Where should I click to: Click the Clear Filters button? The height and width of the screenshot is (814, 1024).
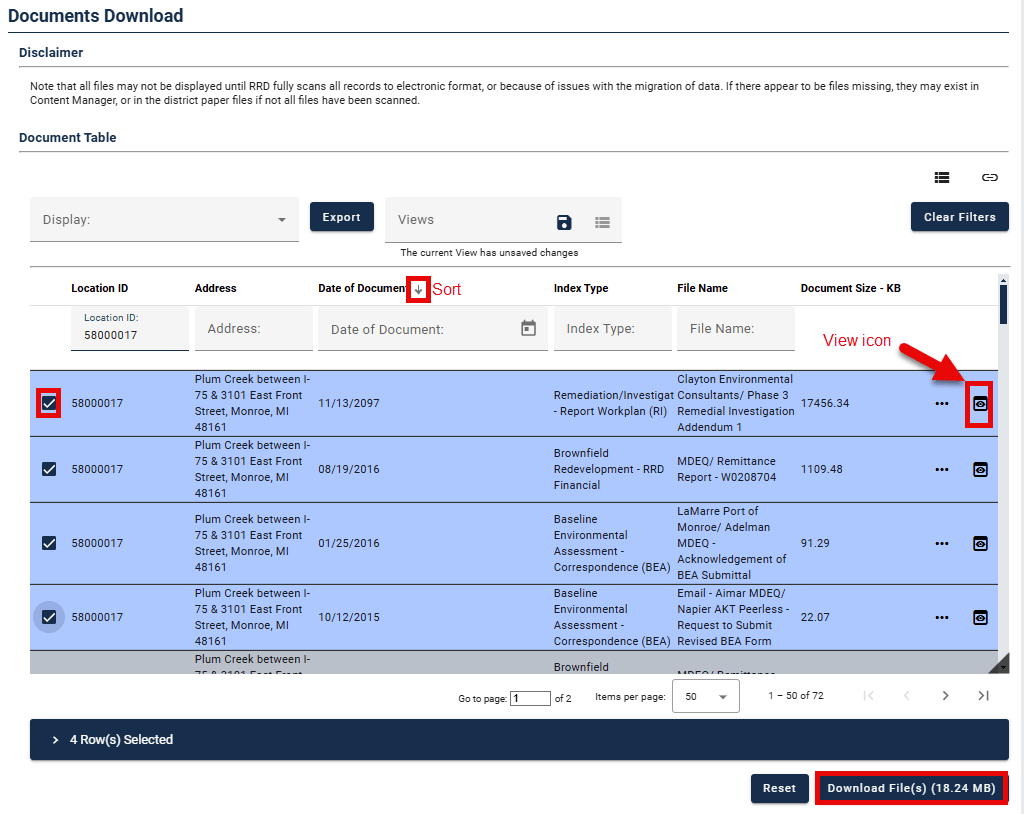click(x=959, y=217)
